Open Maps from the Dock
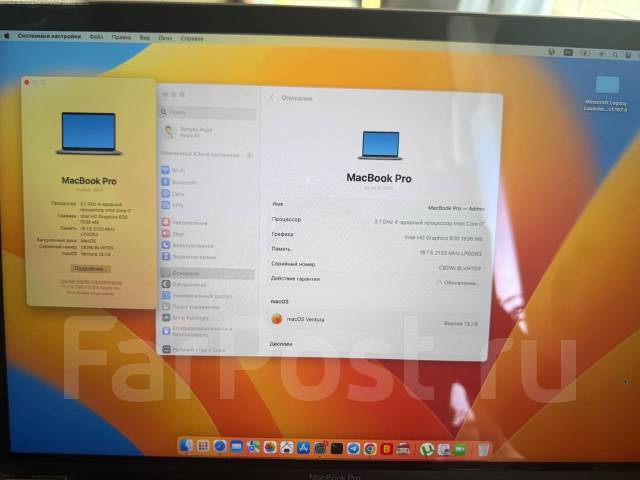This screenshot has width=640, height=480. (253, 447)
